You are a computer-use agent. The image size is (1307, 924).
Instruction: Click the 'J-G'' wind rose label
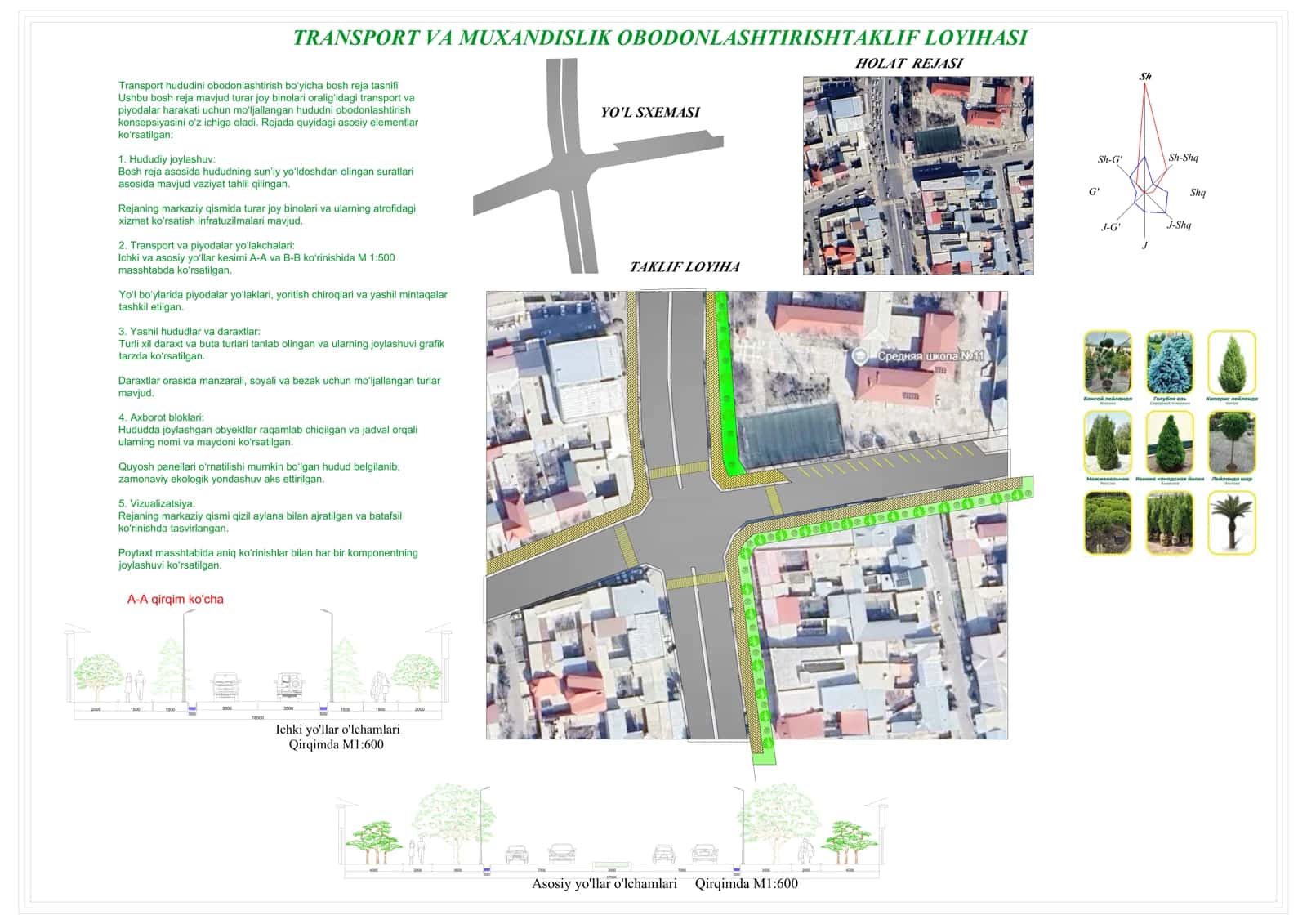(1111, 227)
